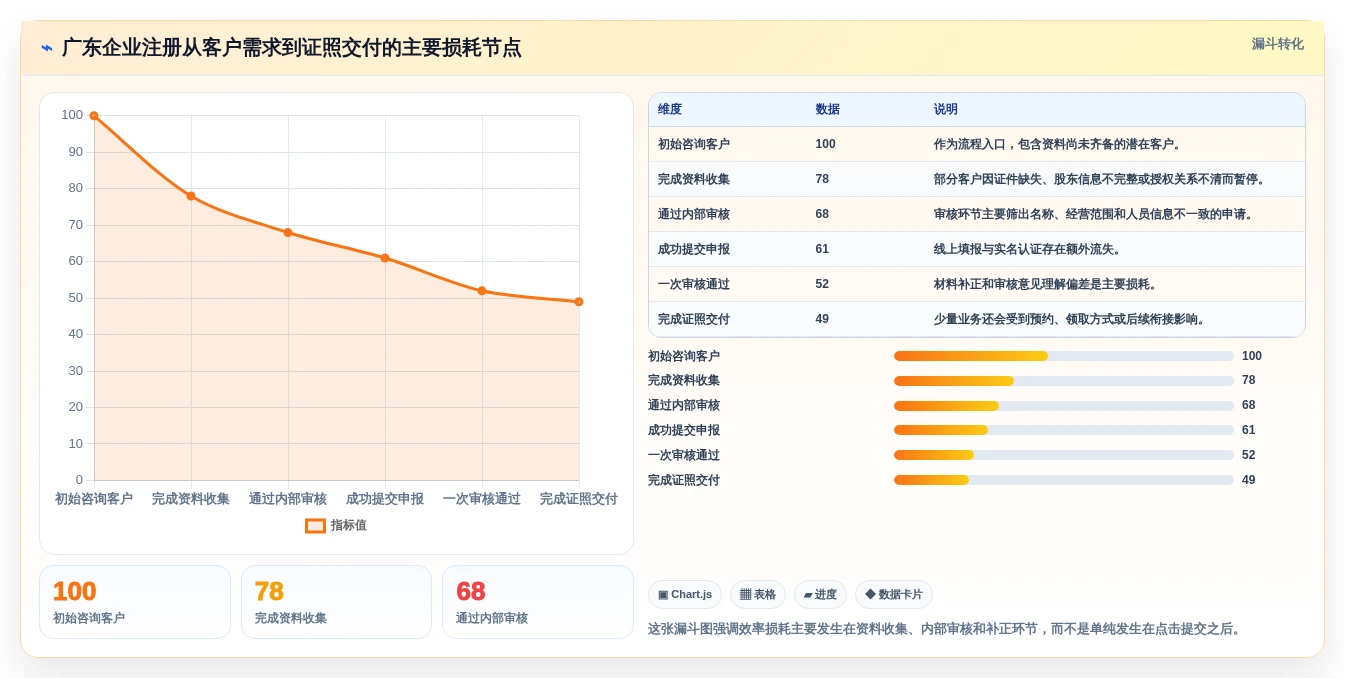Click the page title 广东企业注册 heading

tap(292, 48)
